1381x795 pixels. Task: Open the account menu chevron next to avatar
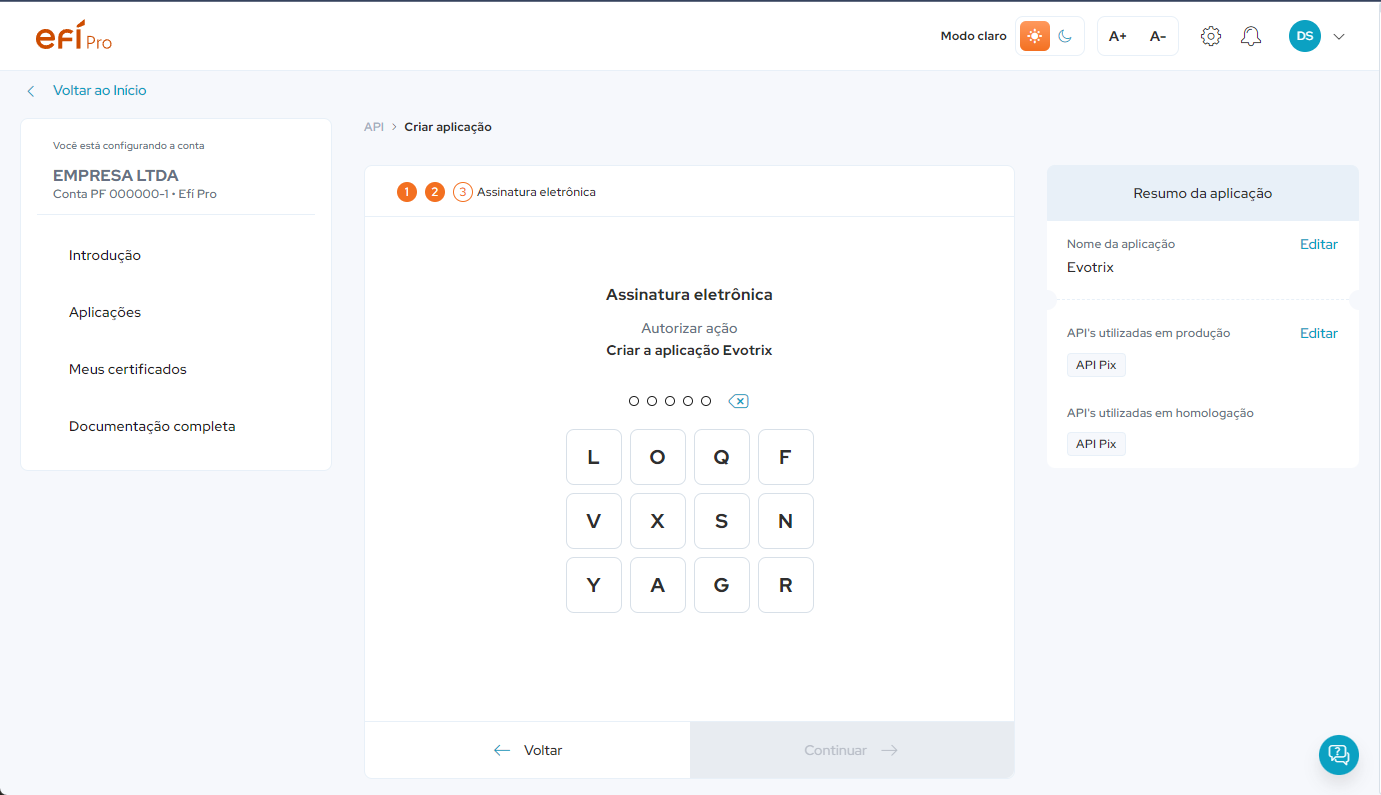click(x=1338, y=36)
